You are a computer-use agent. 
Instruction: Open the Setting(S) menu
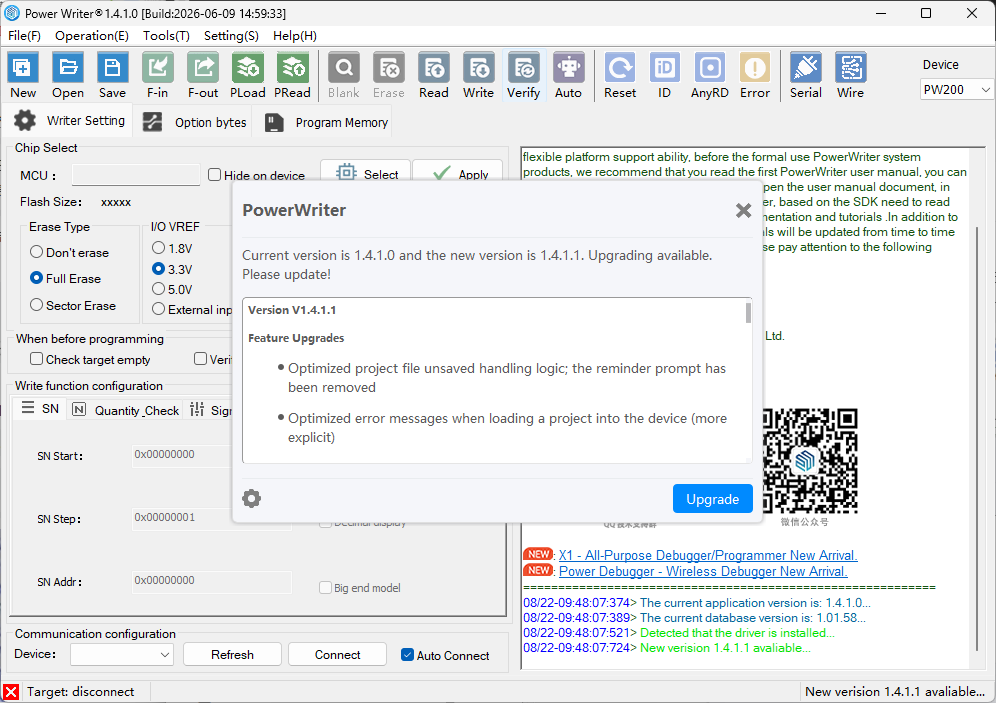[231, 36]
